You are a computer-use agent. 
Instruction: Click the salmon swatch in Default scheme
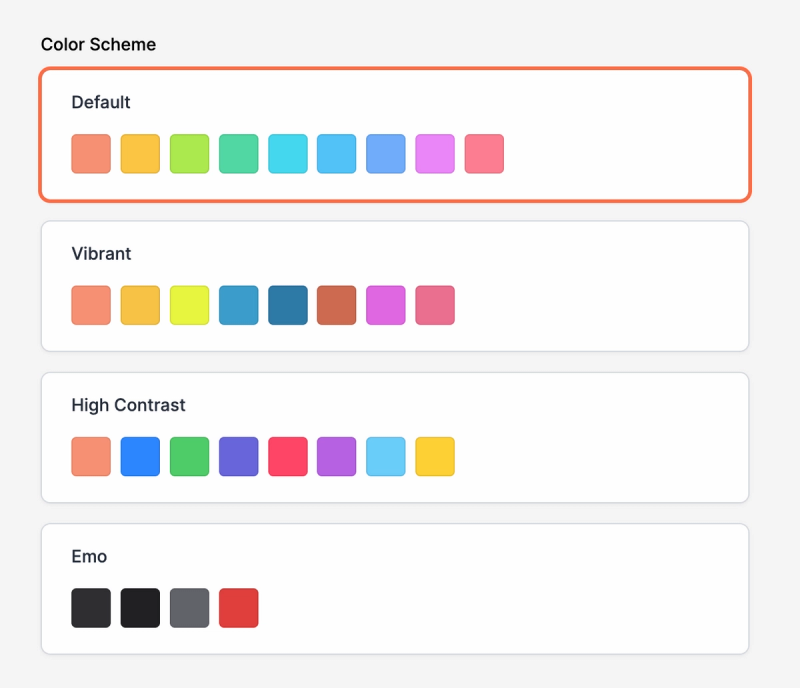(90, 154)
